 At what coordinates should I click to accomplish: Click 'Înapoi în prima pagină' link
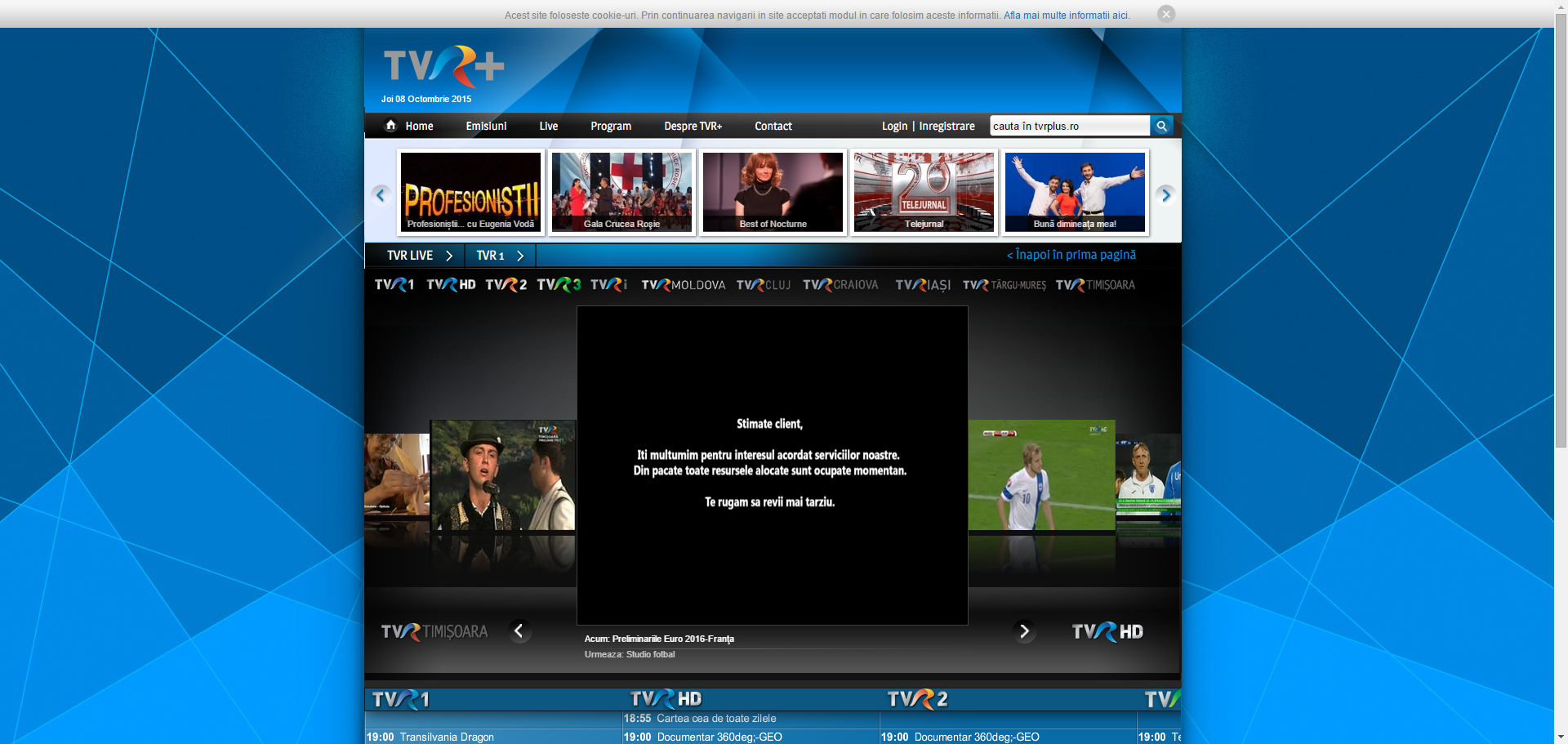point(1071,255)
